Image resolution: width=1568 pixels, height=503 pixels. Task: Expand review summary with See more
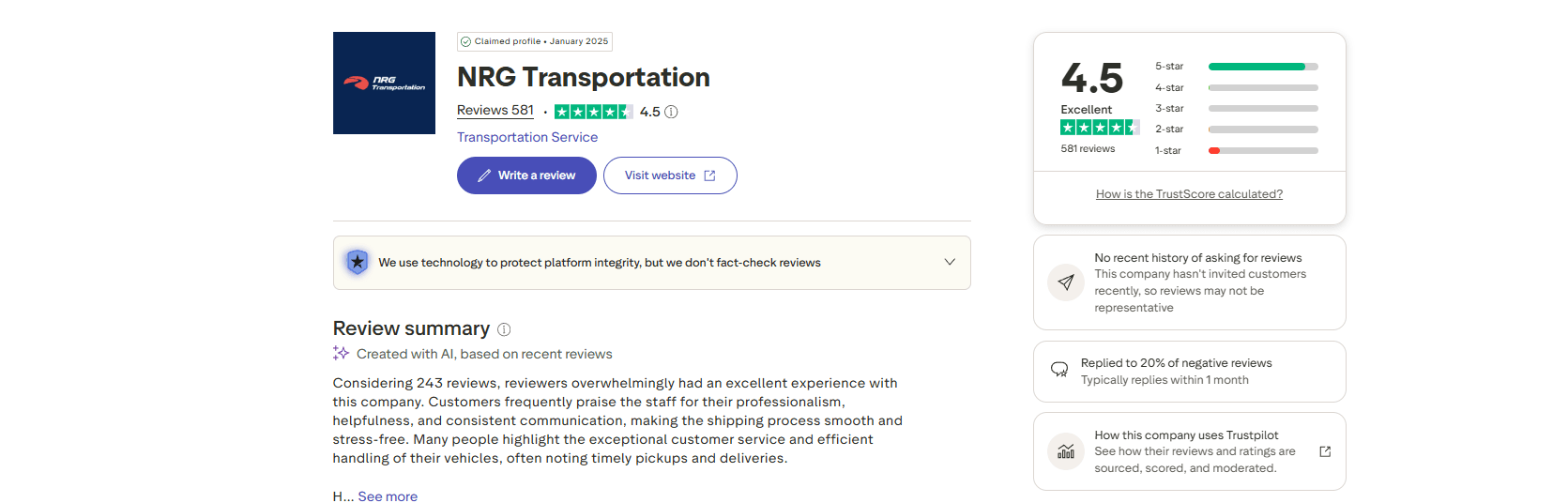coord(388,496)
